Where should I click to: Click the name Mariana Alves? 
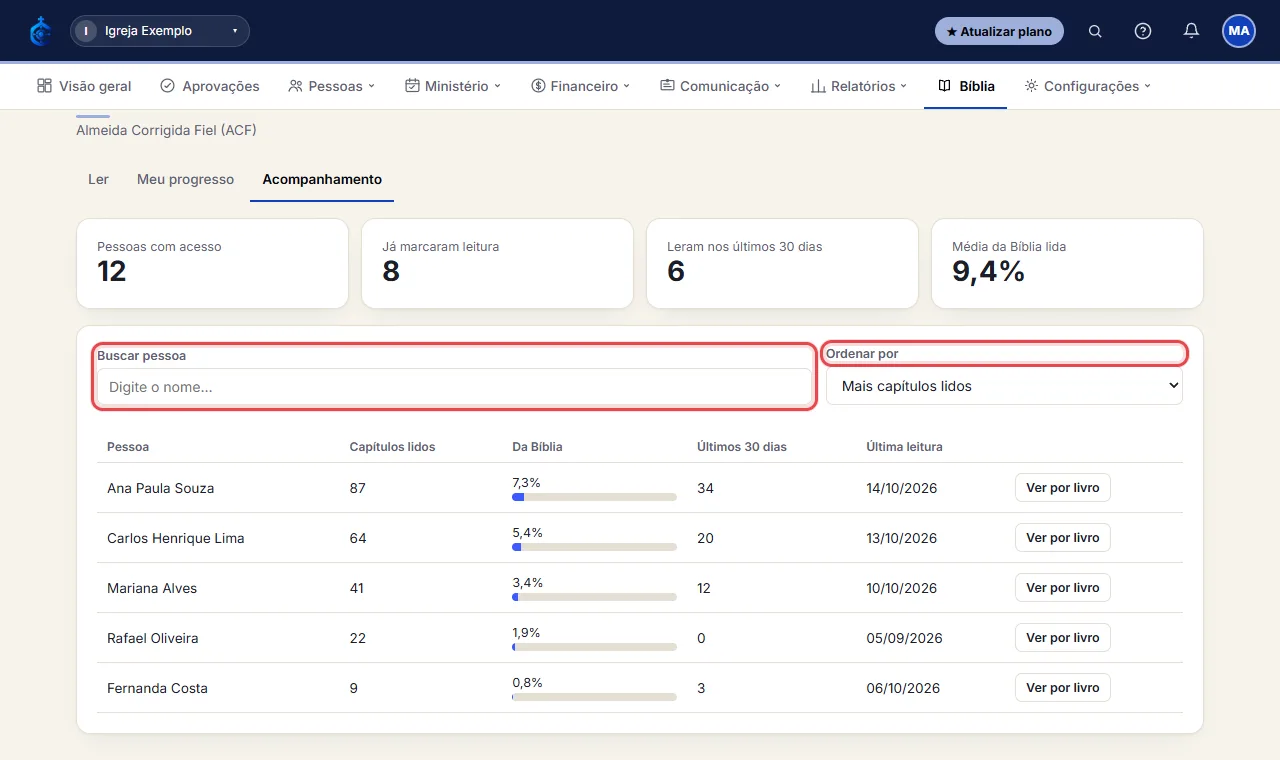[152, 588]
